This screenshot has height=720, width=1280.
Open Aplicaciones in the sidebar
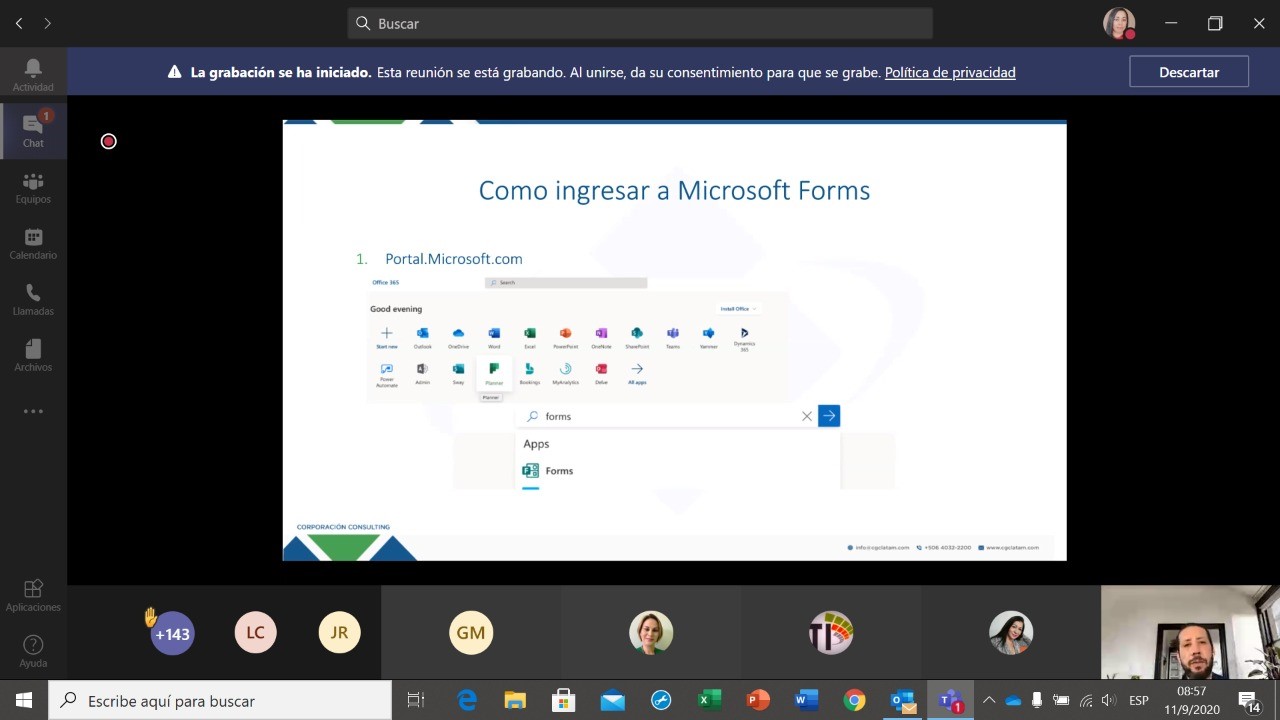[33, 595]
